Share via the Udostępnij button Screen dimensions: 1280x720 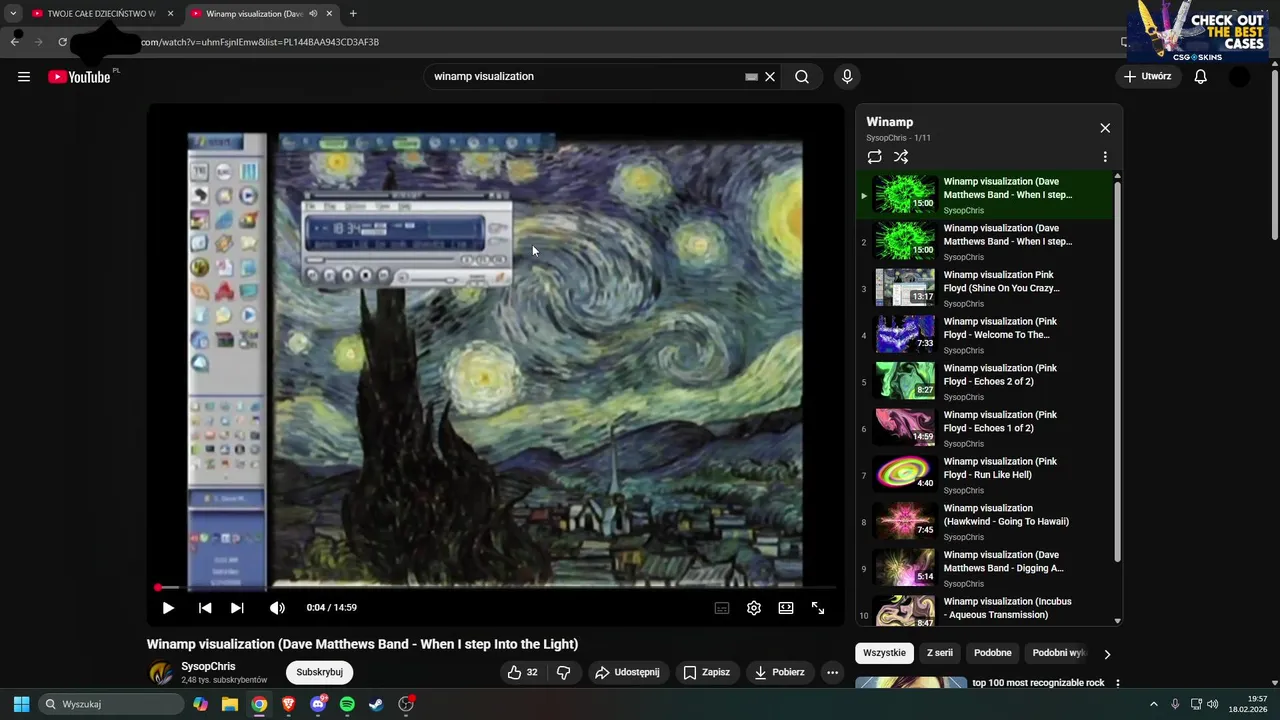point(627,673)
